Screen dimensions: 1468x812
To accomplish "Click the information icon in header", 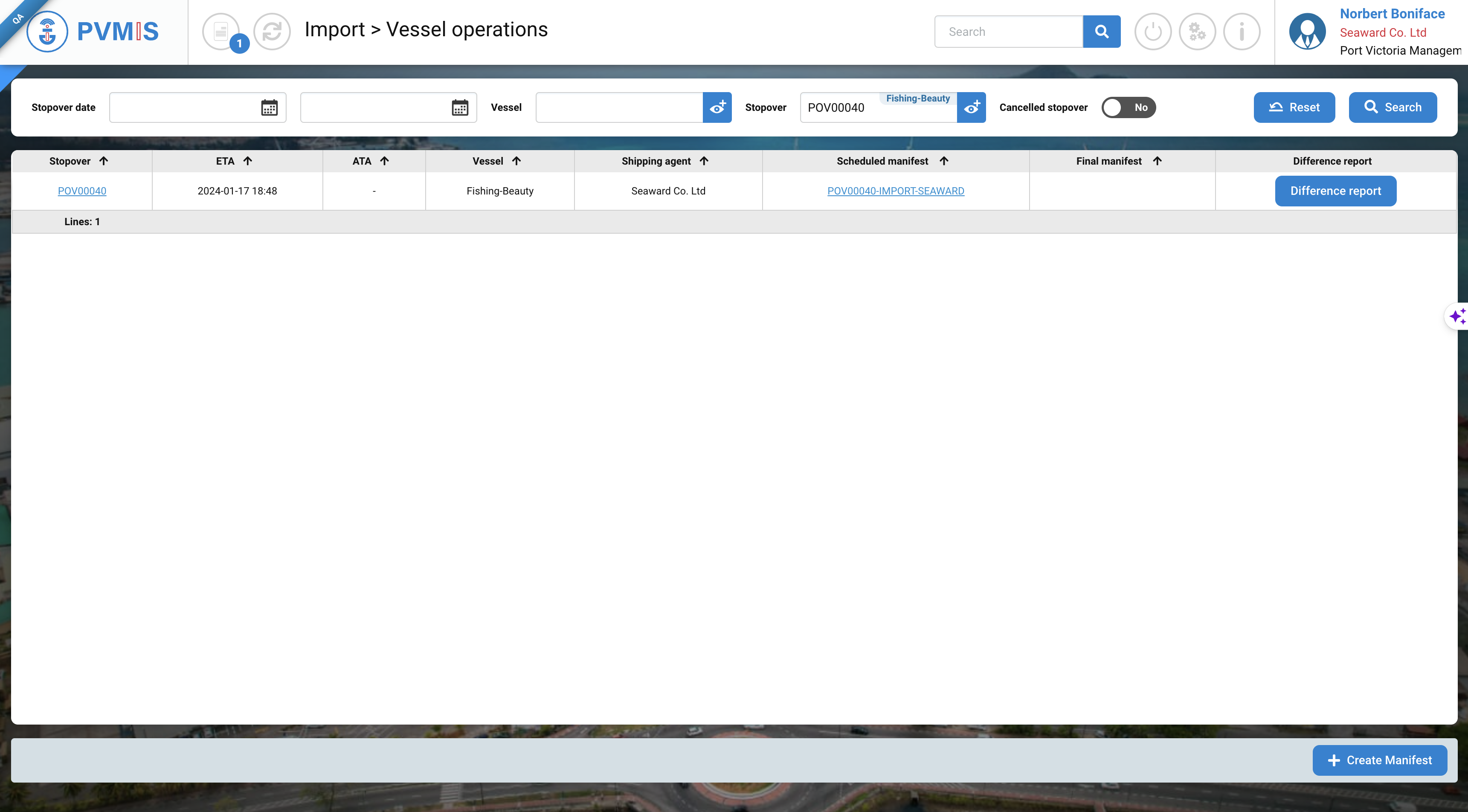I will (1241, 31).
